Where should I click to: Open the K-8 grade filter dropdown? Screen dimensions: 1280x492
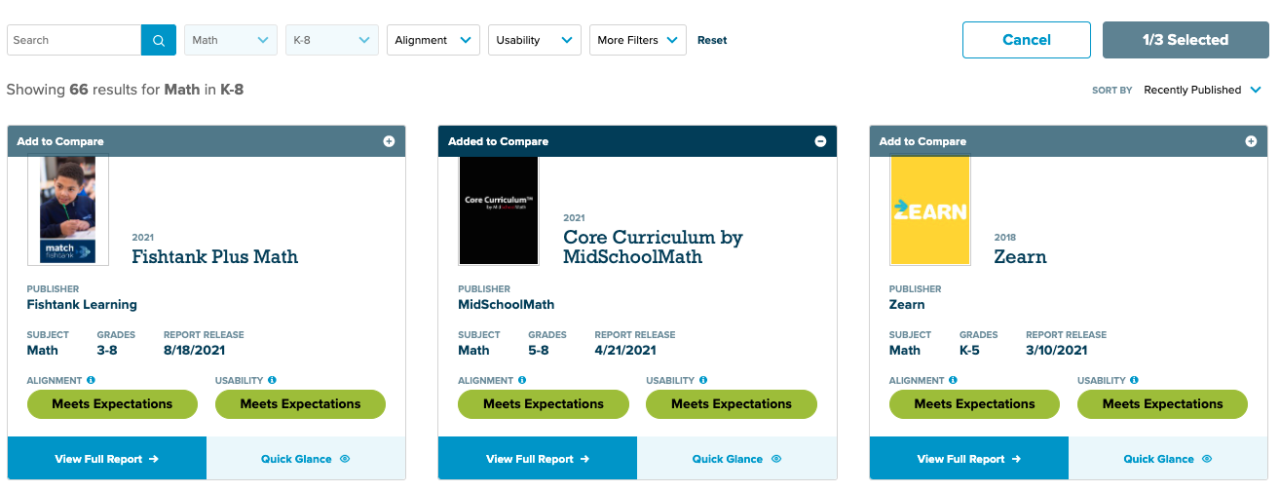click(x=332, y=40)
